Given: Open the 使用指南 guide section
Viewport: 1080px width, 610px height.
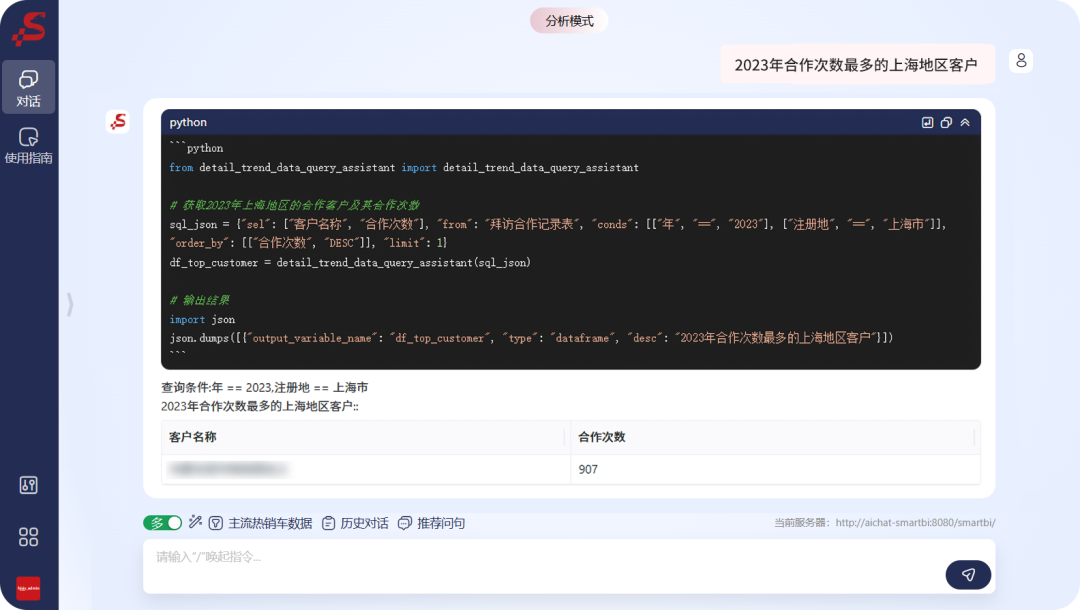Looking at the screenshot, I should click(x=28, y=146).
